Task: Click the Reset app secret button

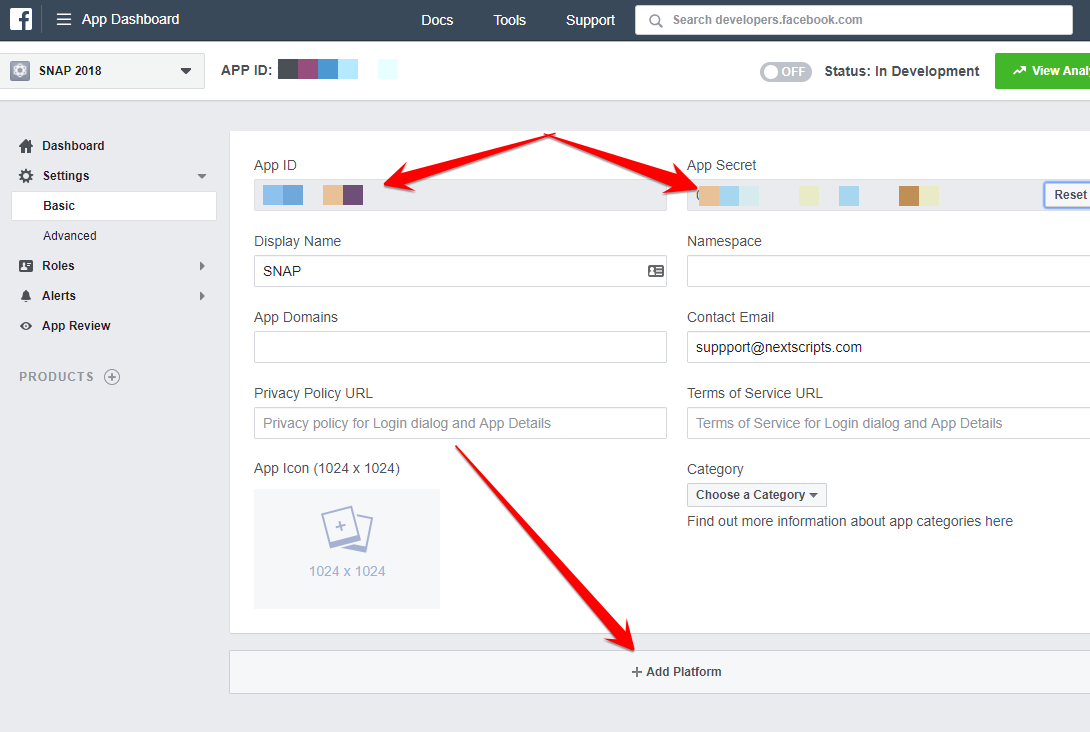Action: [1068, 195]
